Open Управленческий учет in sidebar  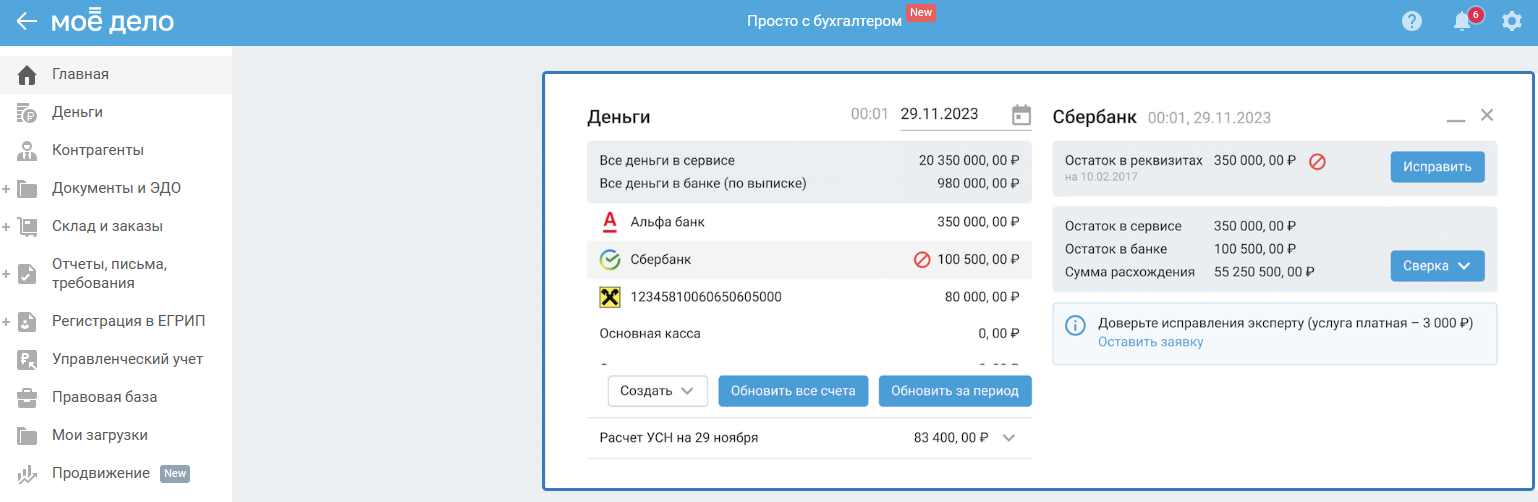pyautogui.click(x=116, y=359)
